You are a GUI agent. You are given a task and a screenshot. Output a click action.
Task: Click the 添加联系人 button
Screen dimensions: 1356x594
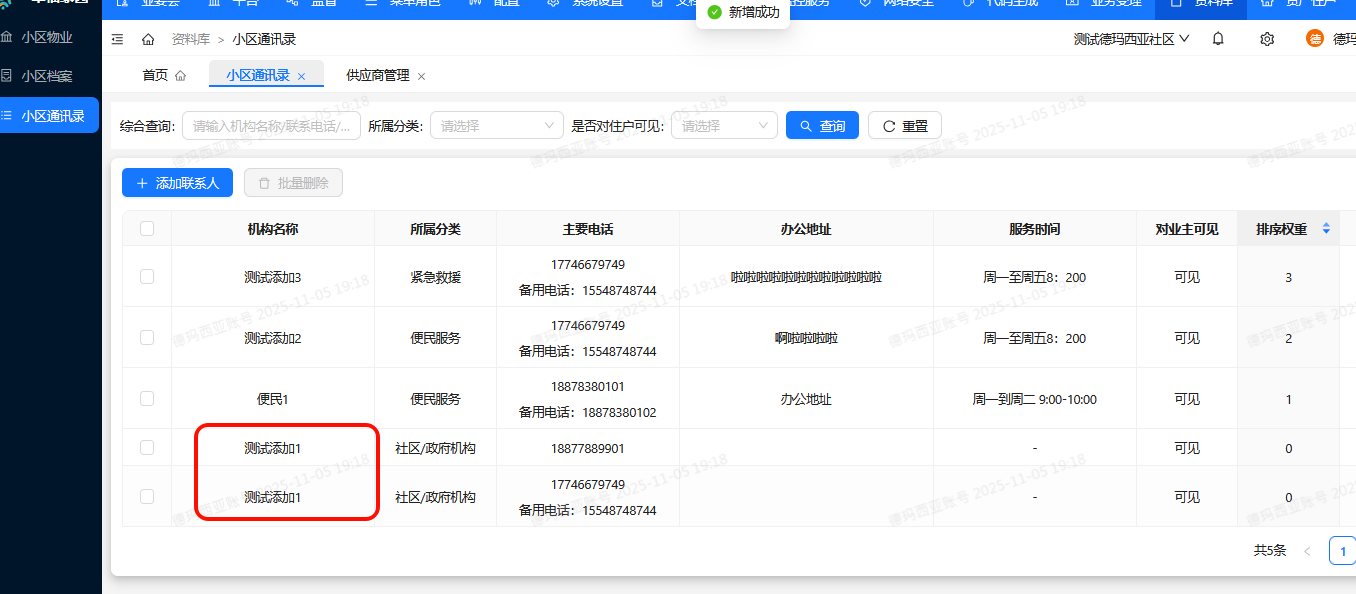point(177,183)
